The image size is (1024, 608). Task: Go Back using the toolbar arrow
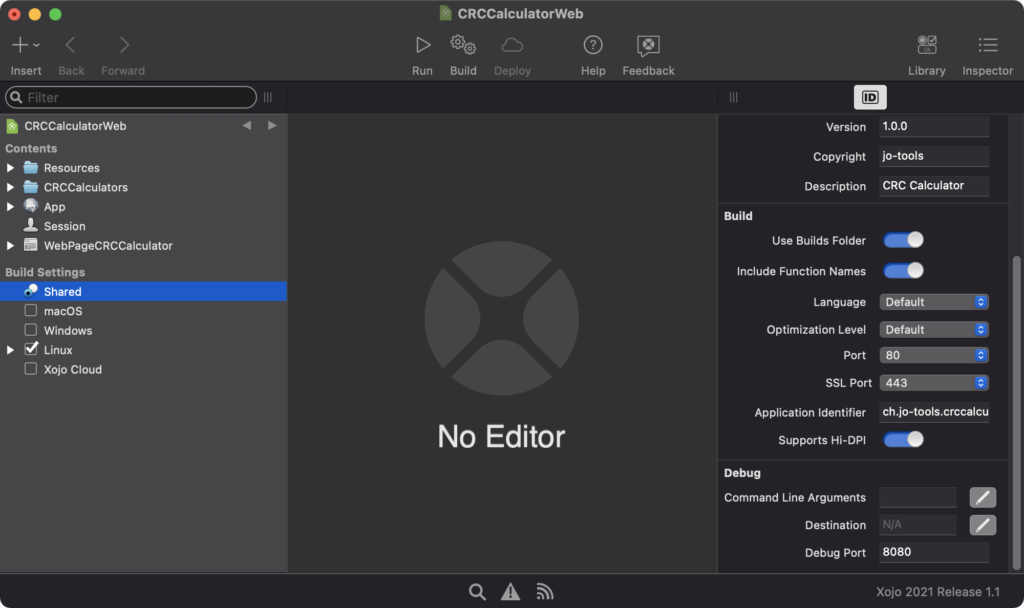coord(71,45)
